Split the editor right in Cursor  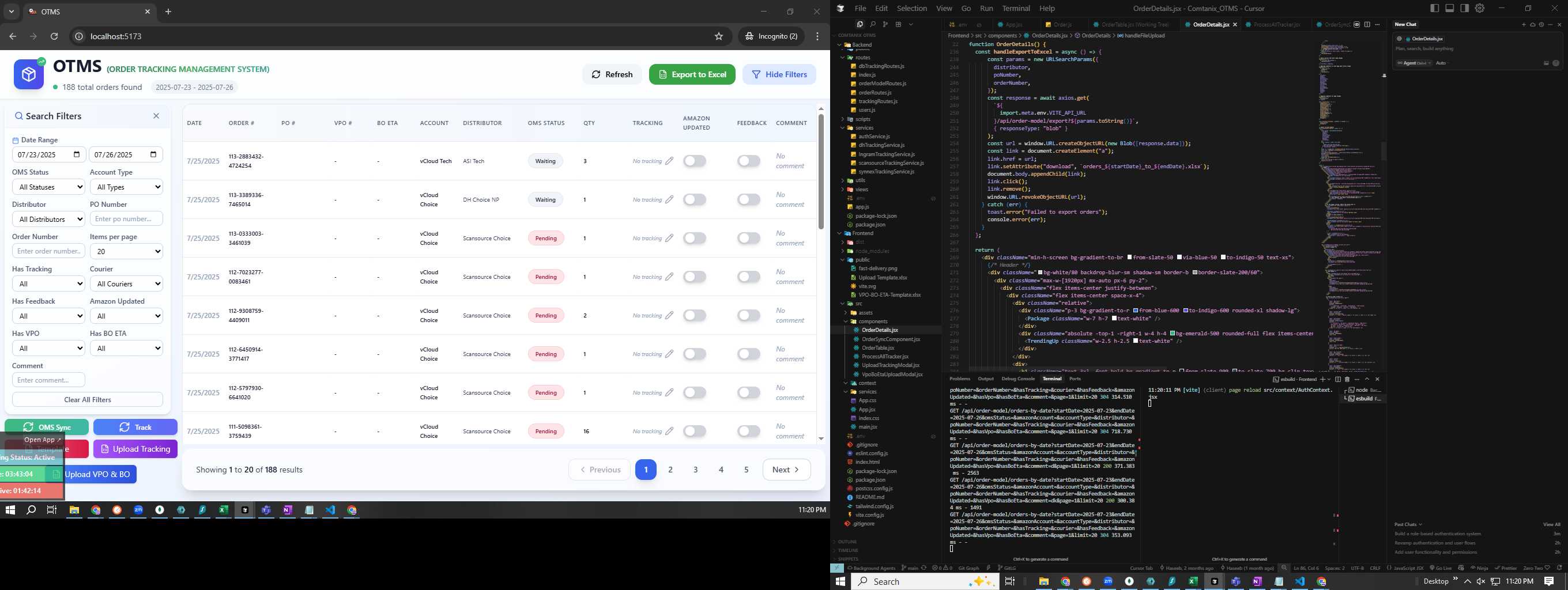pos(1367,24)
